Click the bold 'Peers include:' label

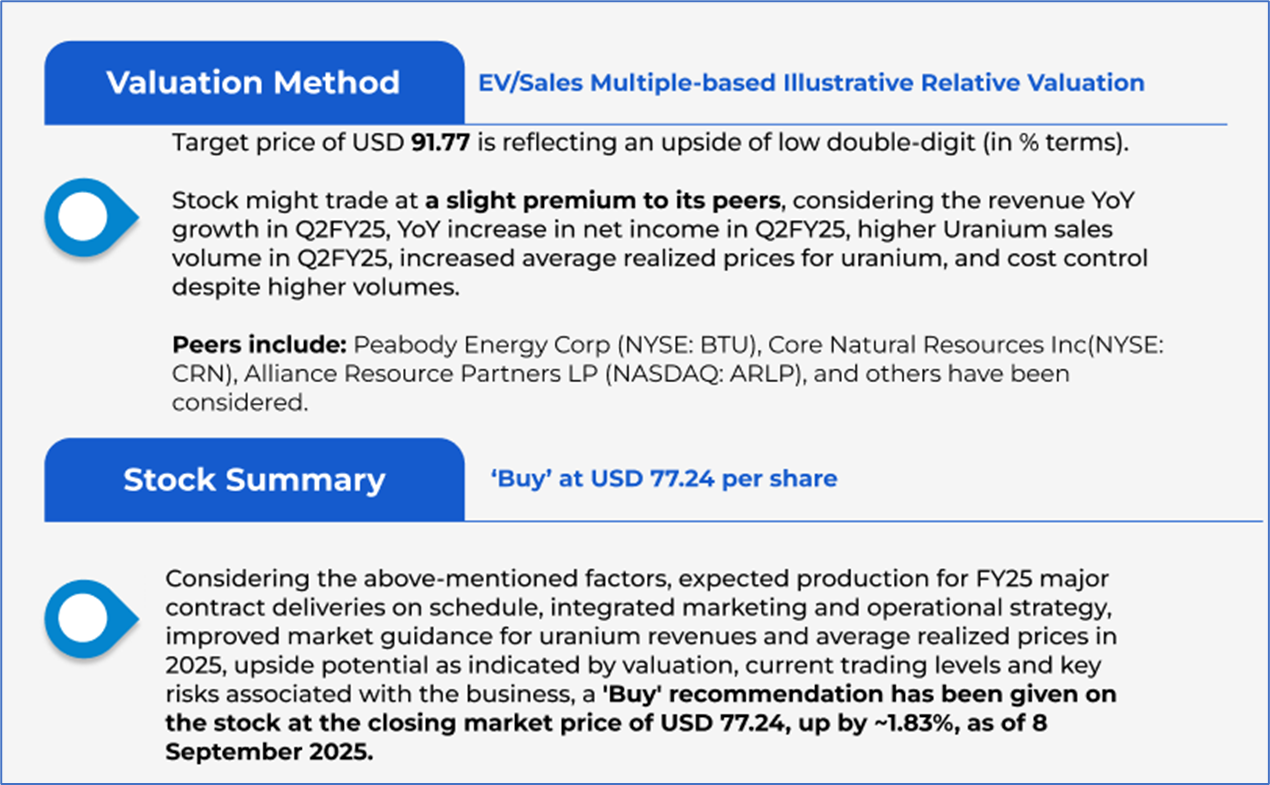(259, 346)
